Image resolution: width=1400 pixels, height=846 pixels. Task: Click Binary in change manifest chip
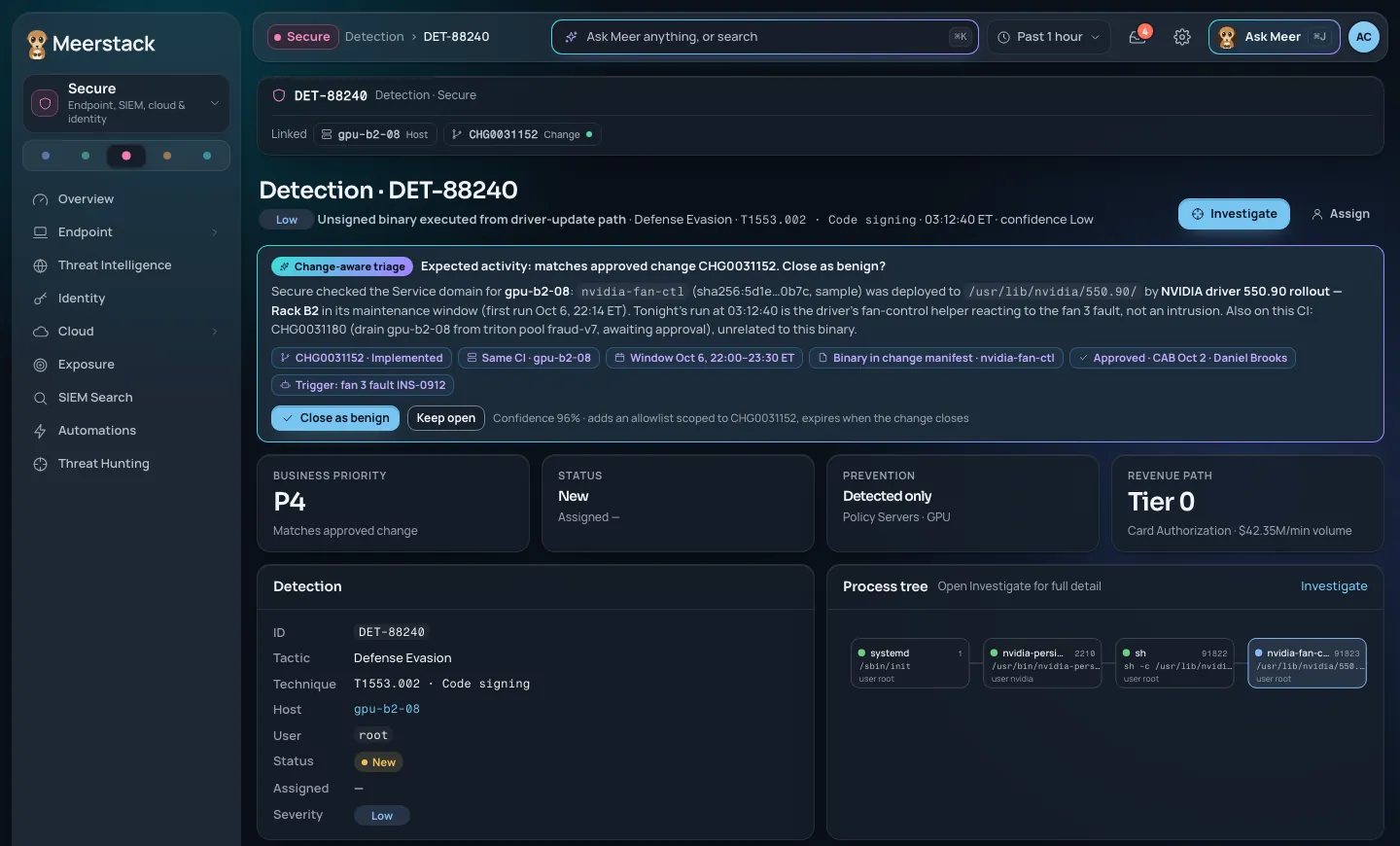(x=936, y=358)
